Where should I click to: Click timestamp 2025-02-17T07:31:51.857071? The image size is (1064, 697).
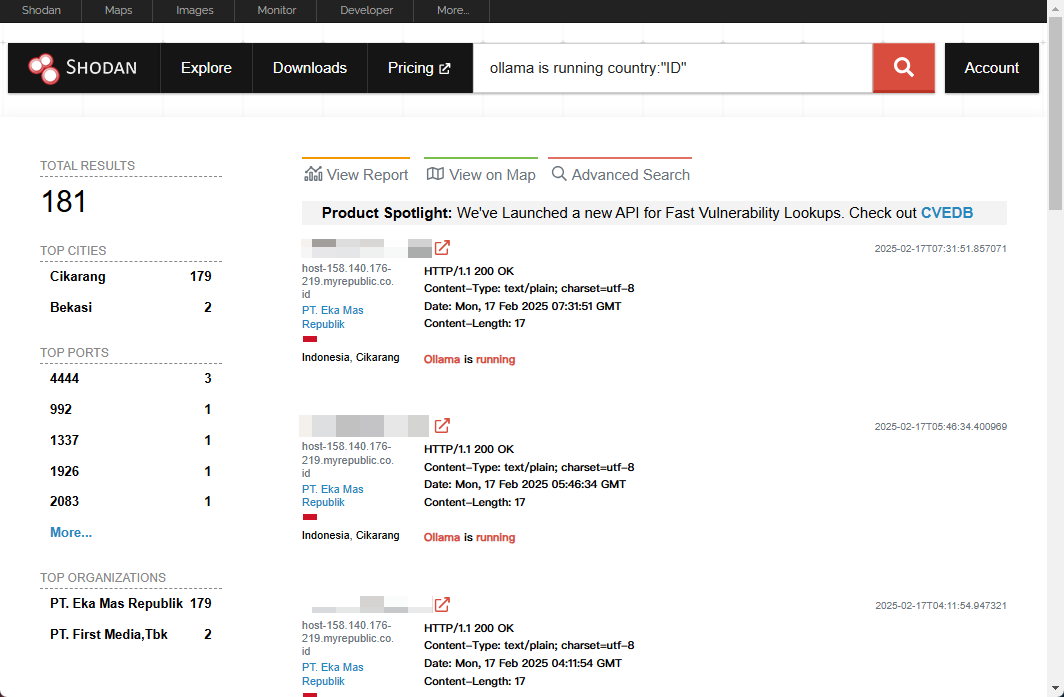pyautogui.click(x=940, y=248)
